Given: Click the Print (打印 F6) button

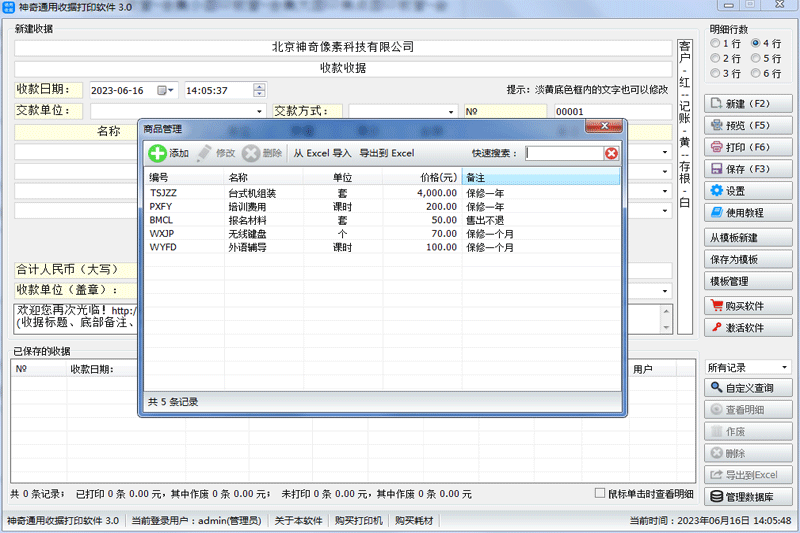Looking at the screenshot, I should [749, 147].
